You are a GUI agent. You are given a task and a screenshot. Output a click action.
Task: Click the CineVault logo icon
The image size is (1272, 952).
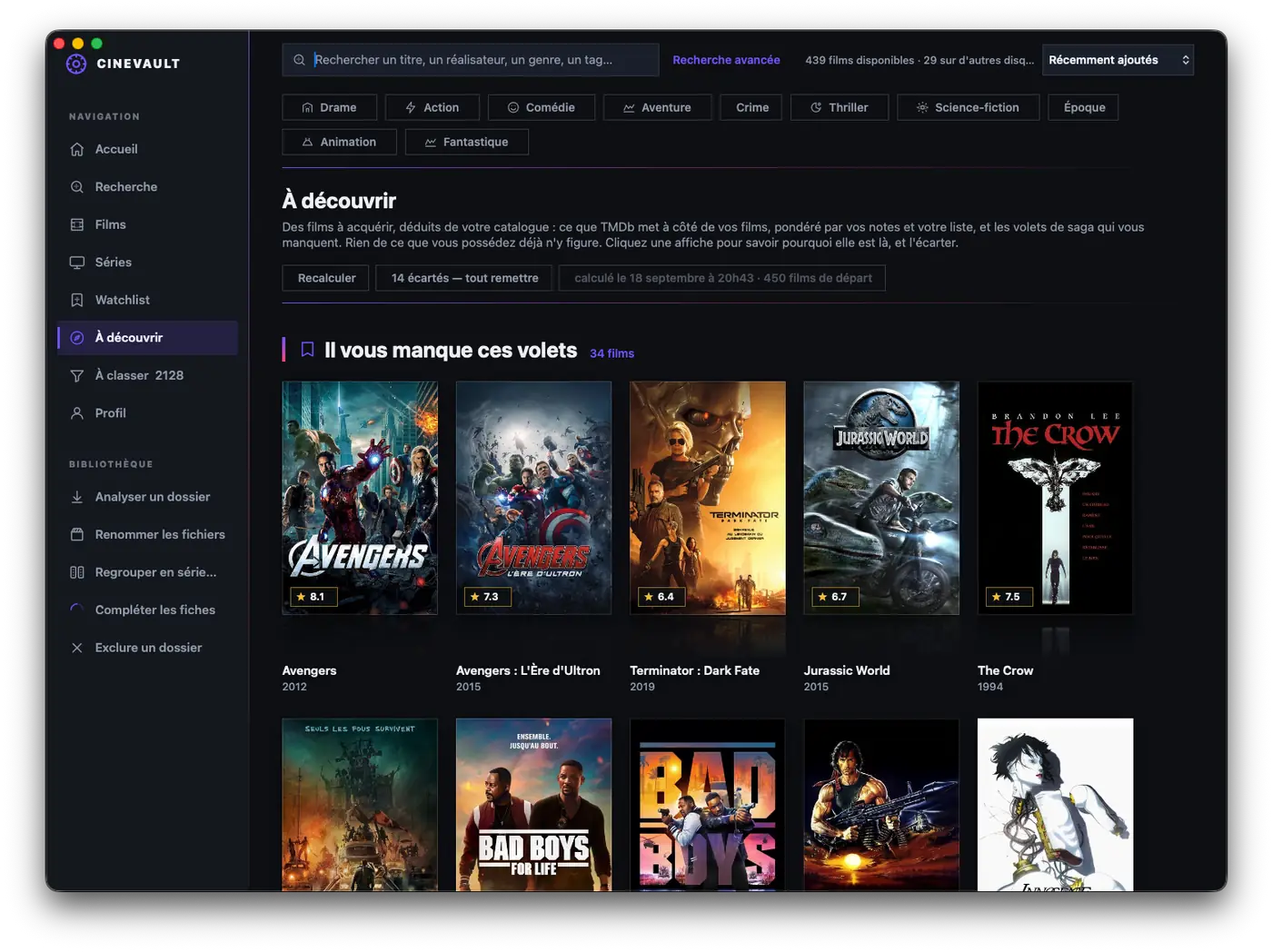click(x=76, y=64)
